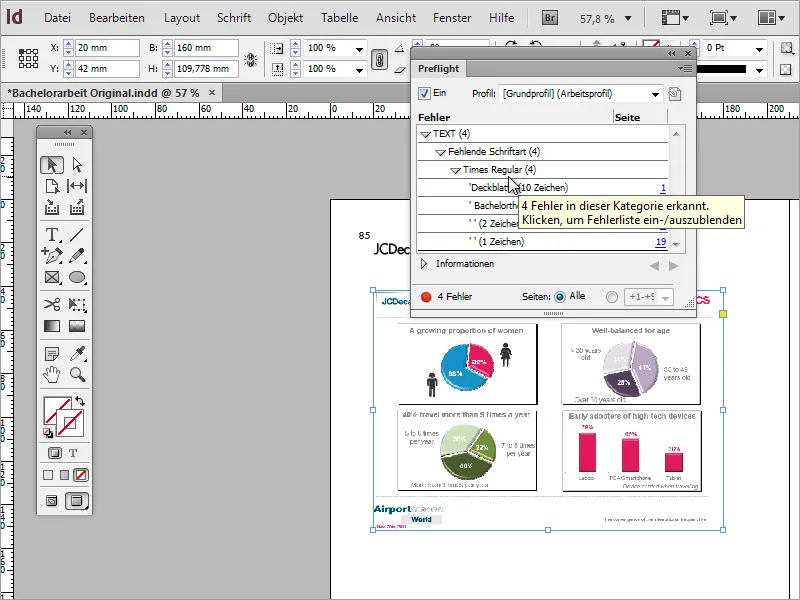Open the Tabelle menu

339,18
